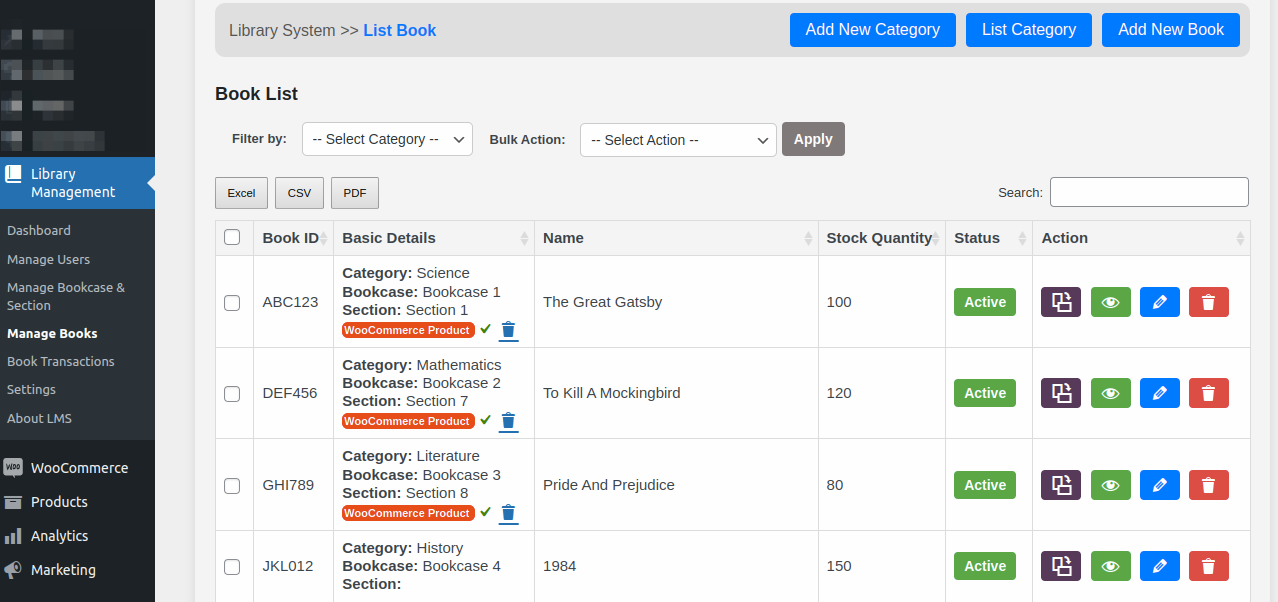Click the copy icon for book 1984
Viewport: 1278px width, 602px height.
pyautogui.click(x=1061, y=566)
